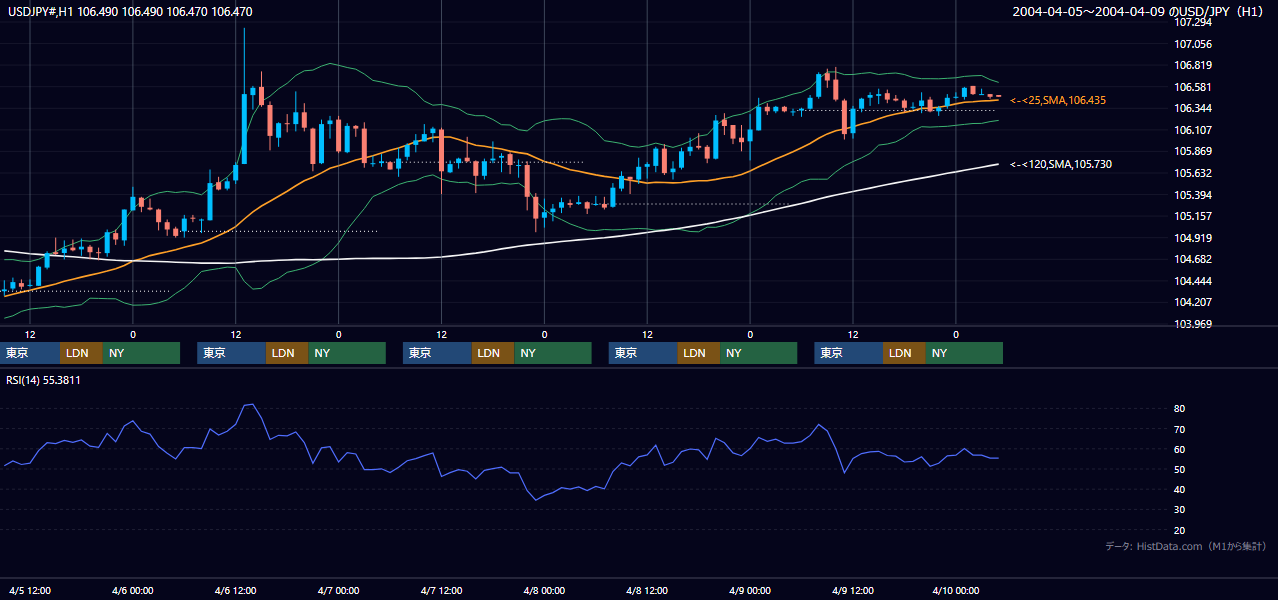The image size is (1278, 600).
Task: Click the 4/10 00:00 date label
Action: [956, 591]
